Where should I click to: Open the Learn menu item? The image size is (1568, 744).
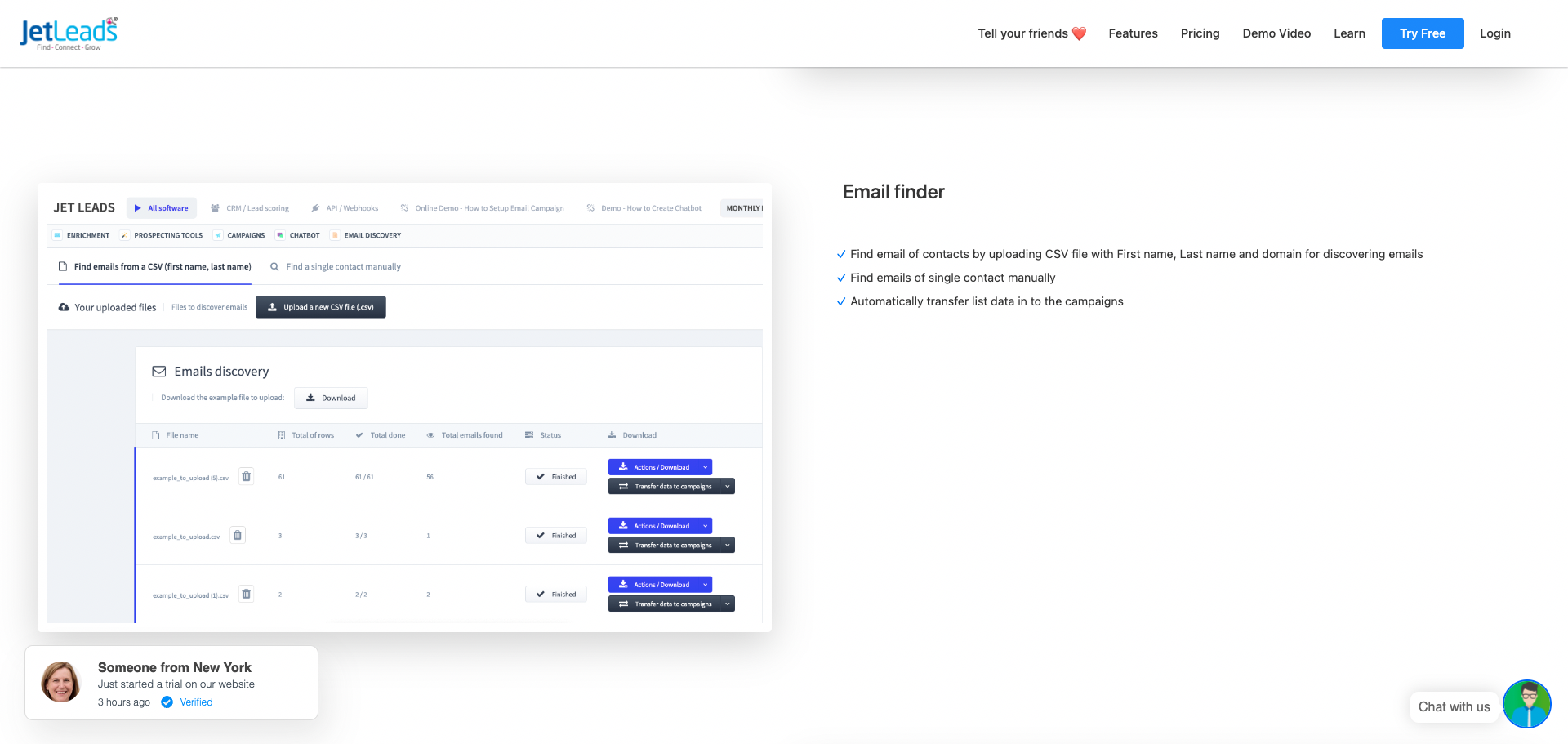[1349, 33]
